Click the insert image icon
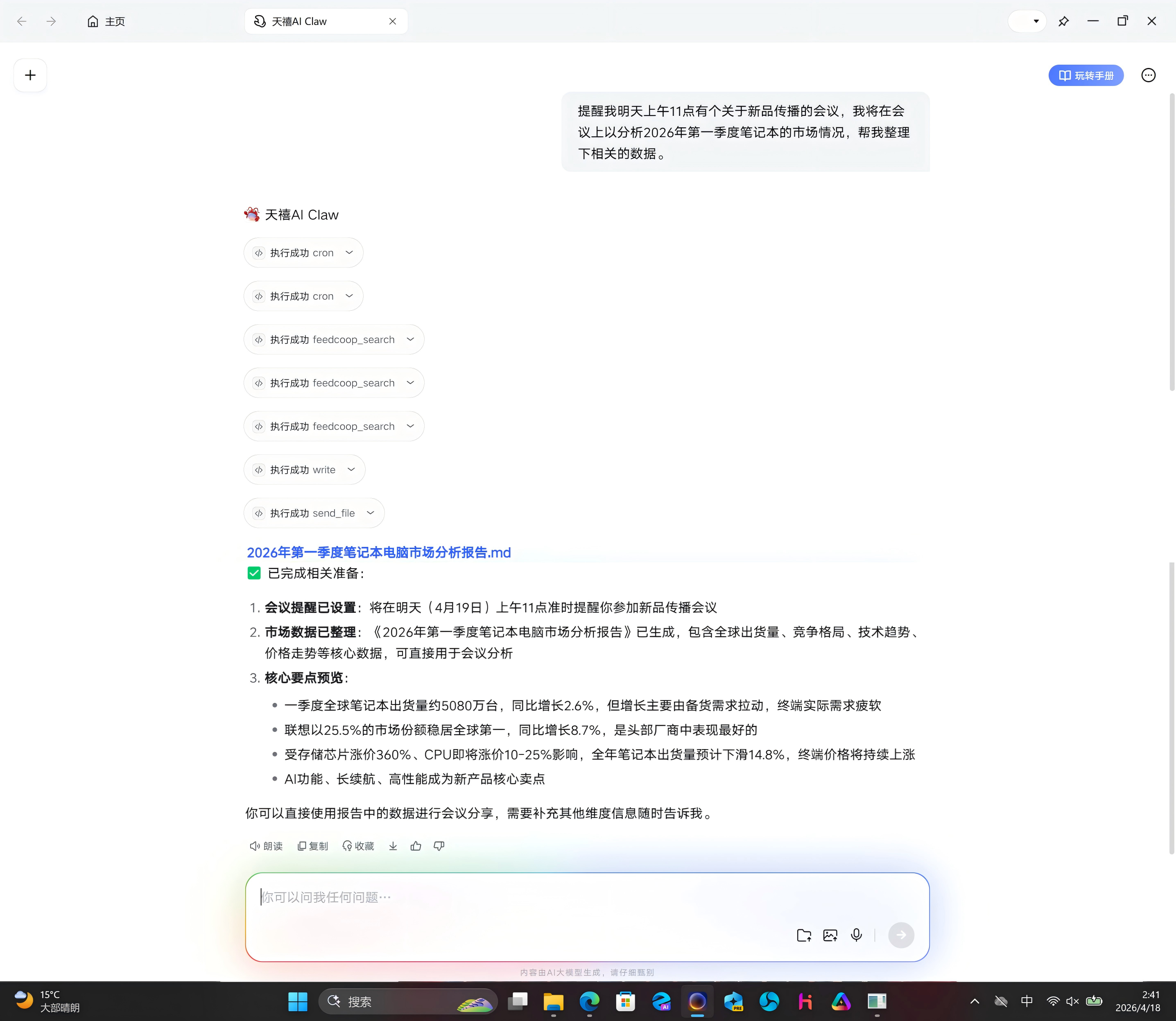Viewport: 1176px width, 1021px height. pyautogui.click(x=830, y=935)
